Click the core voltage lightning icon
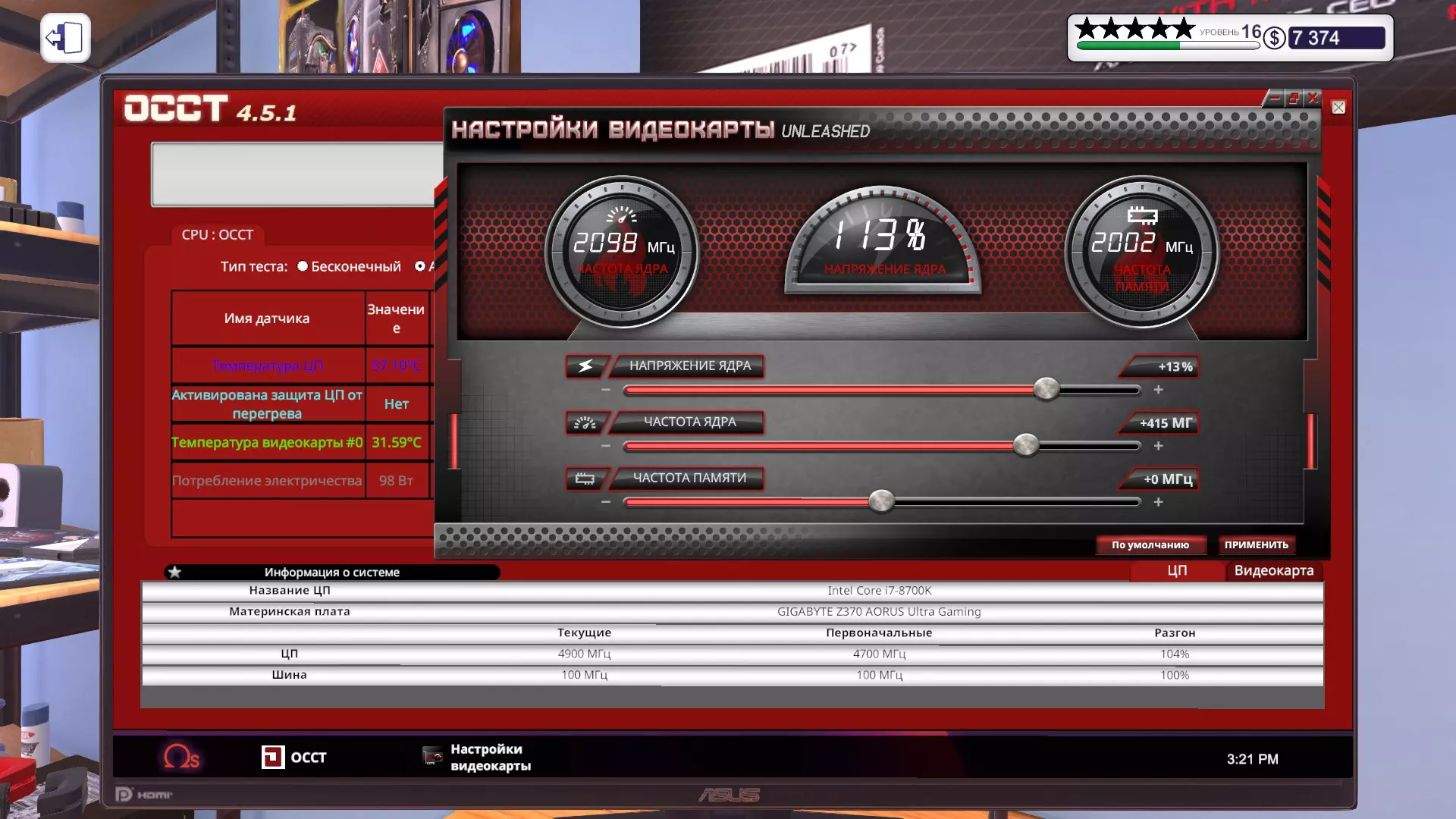This screenshot has height=819, width=1456. click(585, 366)
